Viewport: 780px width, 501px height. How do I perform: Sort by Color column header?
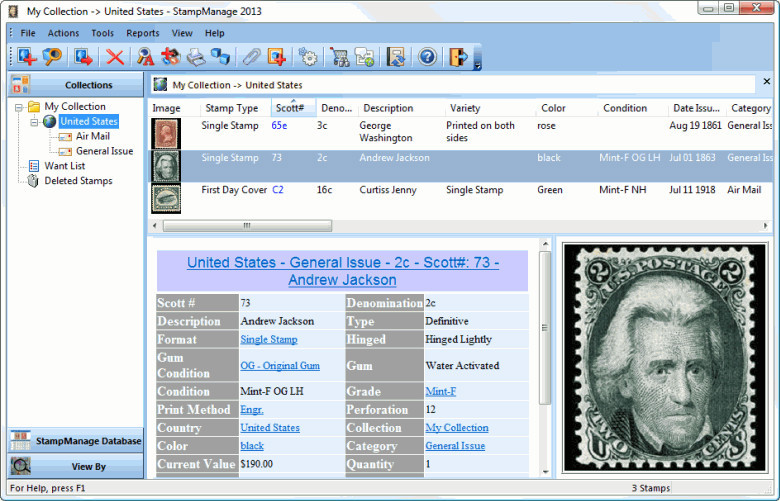[567, 108]
